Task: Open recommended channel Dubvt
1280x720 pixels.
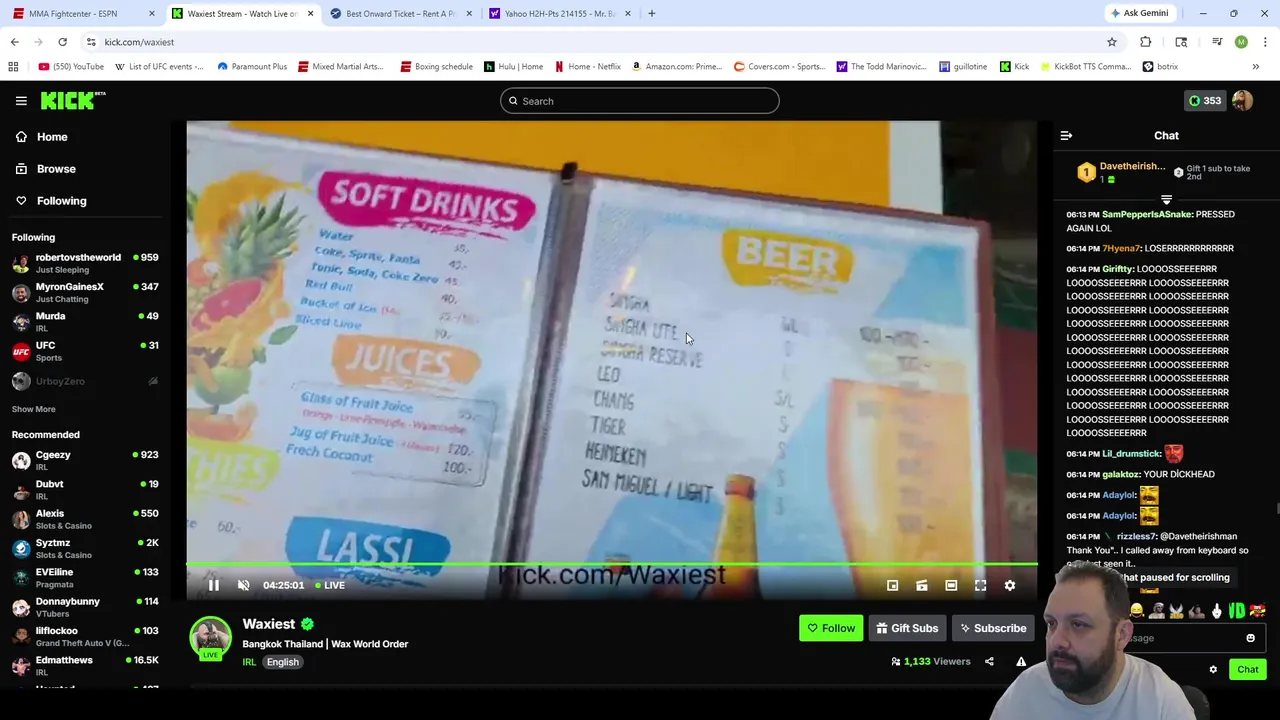Action: 85,490
